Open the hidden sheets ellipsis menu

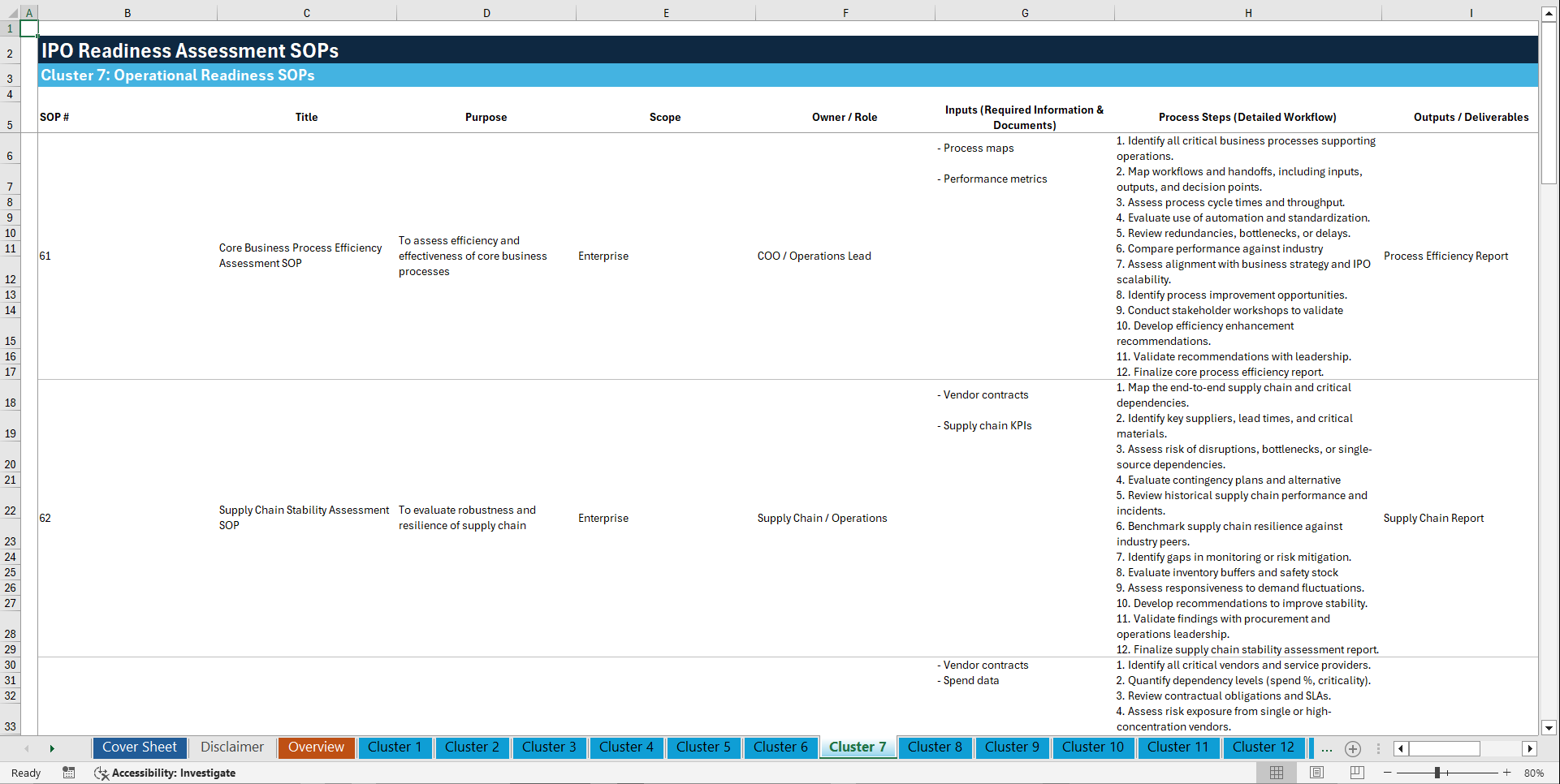pyautogui.click(x=1327, y=748)
